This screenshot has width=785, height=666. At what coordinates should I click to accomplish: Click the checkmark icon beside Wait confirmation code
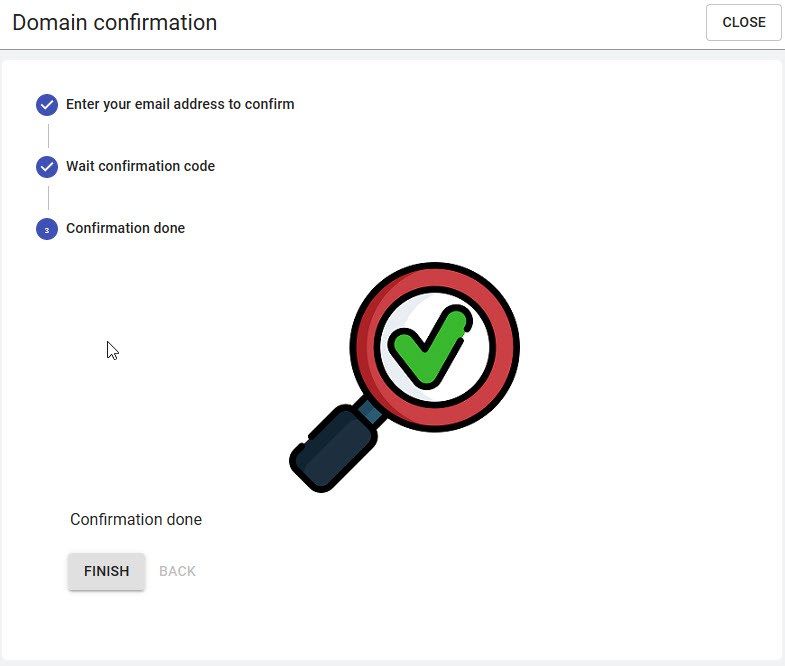pyautogui.click(x=47, y=167)
